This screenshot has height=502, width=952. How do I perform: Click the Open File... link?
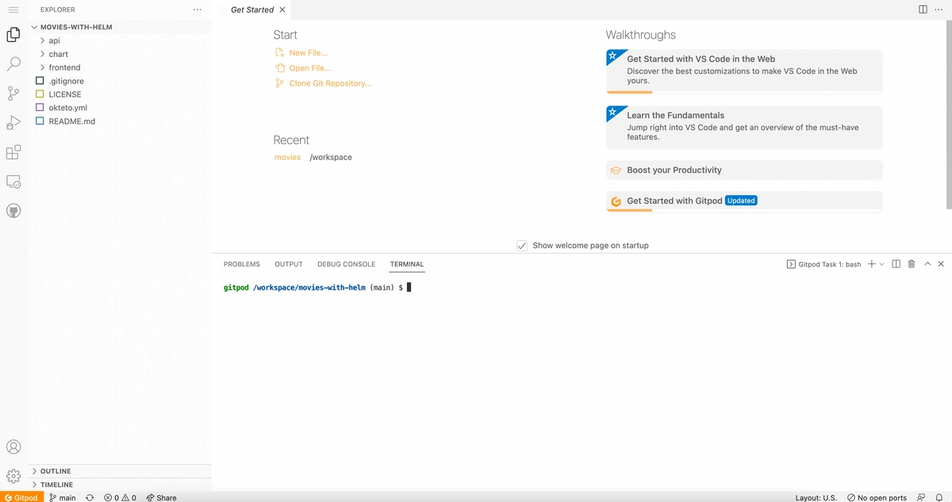coord(310,68)
